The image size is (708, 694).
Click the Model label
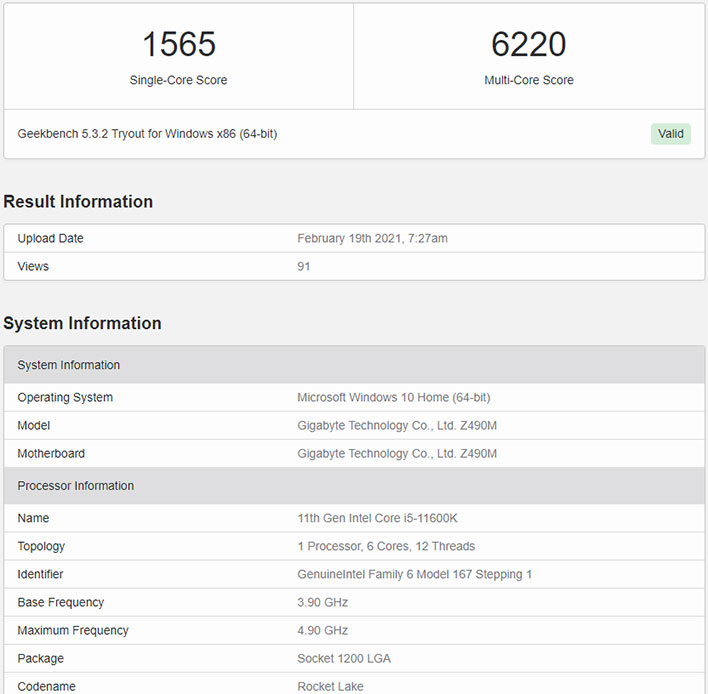click(x=33, y=425)
